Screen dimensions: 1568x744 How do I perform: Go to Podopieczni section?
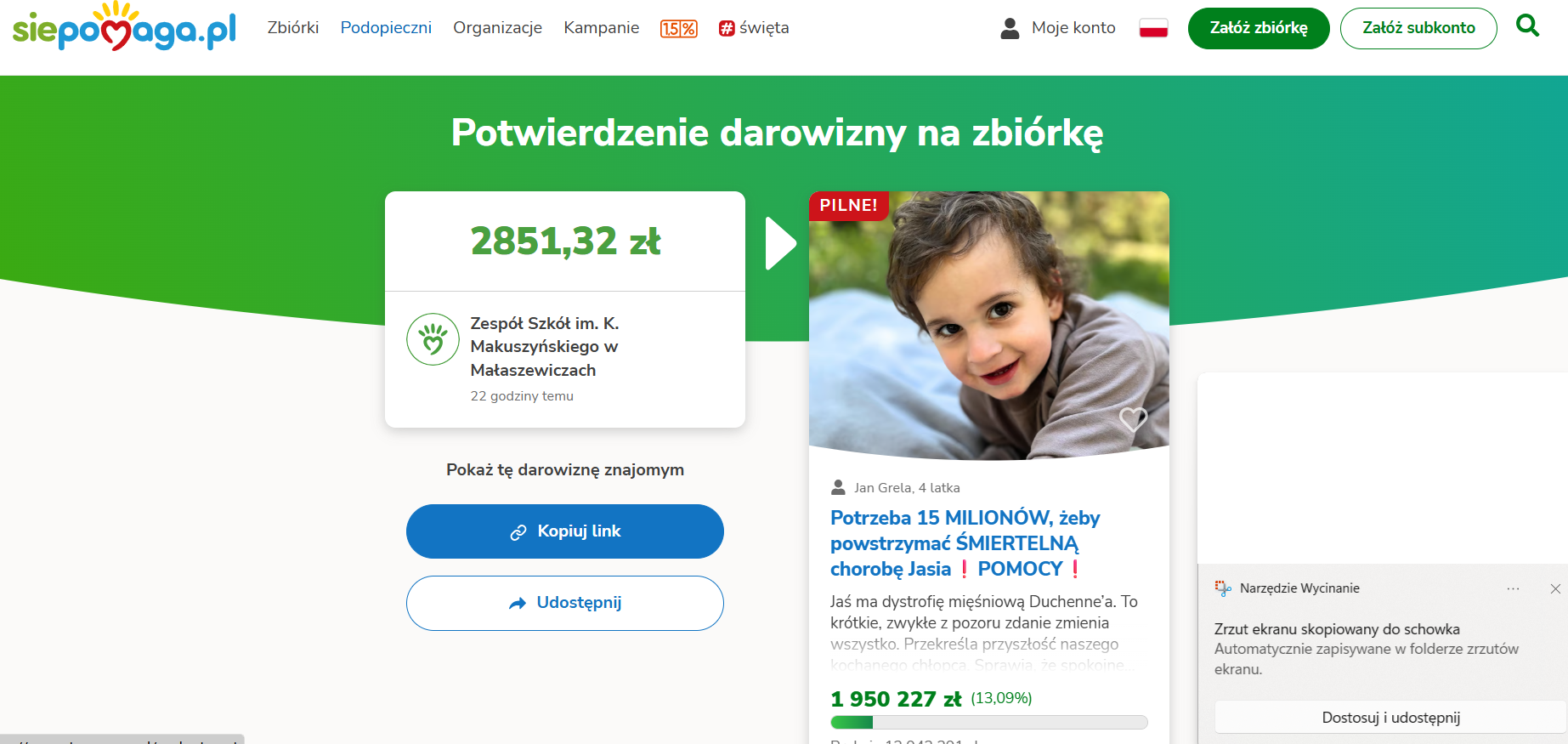click(x=386, y=28)
